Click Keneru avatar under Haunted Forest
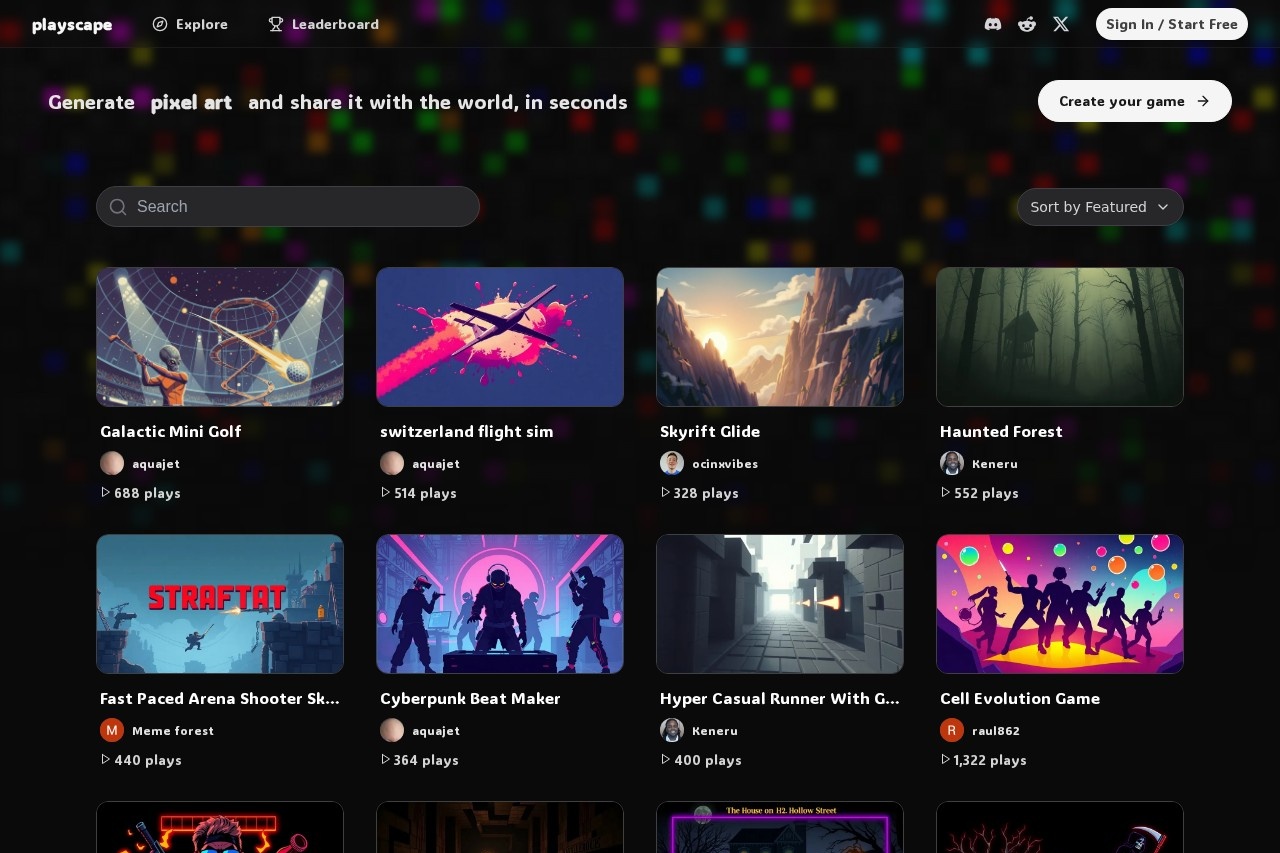Screen dimensions: 1280x853 click(952, 463)
